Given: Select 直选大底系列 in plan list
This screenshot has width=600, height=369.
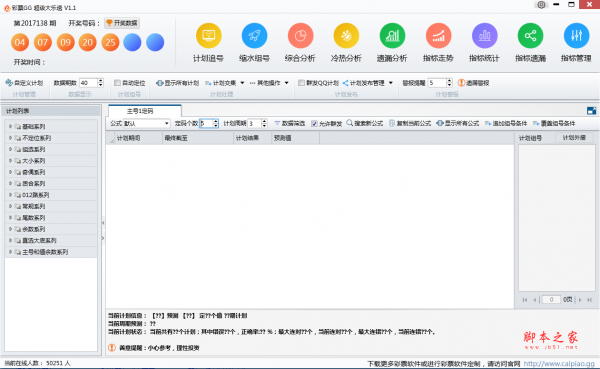Looking at the screenshot, I should point(51,241).
